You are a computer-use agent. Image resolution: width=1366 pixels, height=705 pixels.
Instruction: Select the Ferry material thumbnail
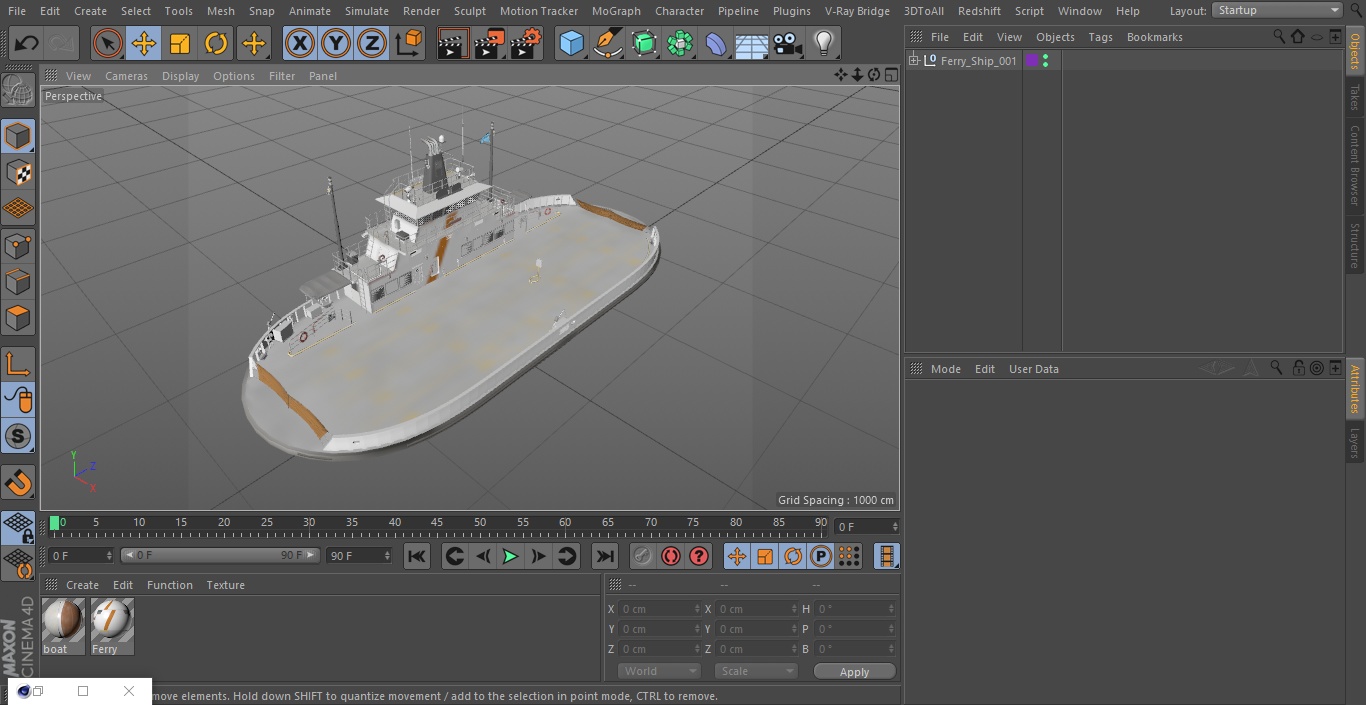click(x=112, y=621)
